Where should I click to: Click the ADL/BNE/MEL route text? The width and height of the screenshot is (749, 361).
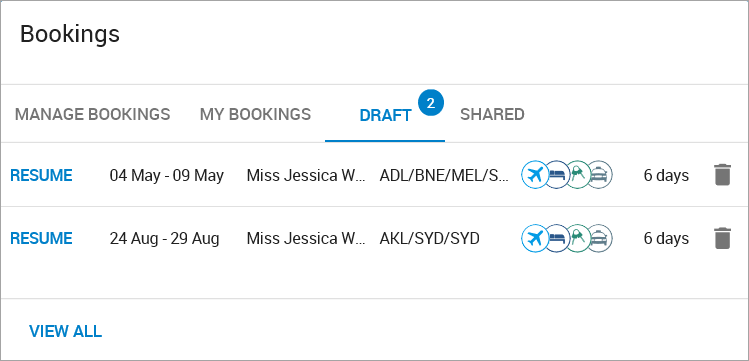pyautogui.click(x=444, y=175)
